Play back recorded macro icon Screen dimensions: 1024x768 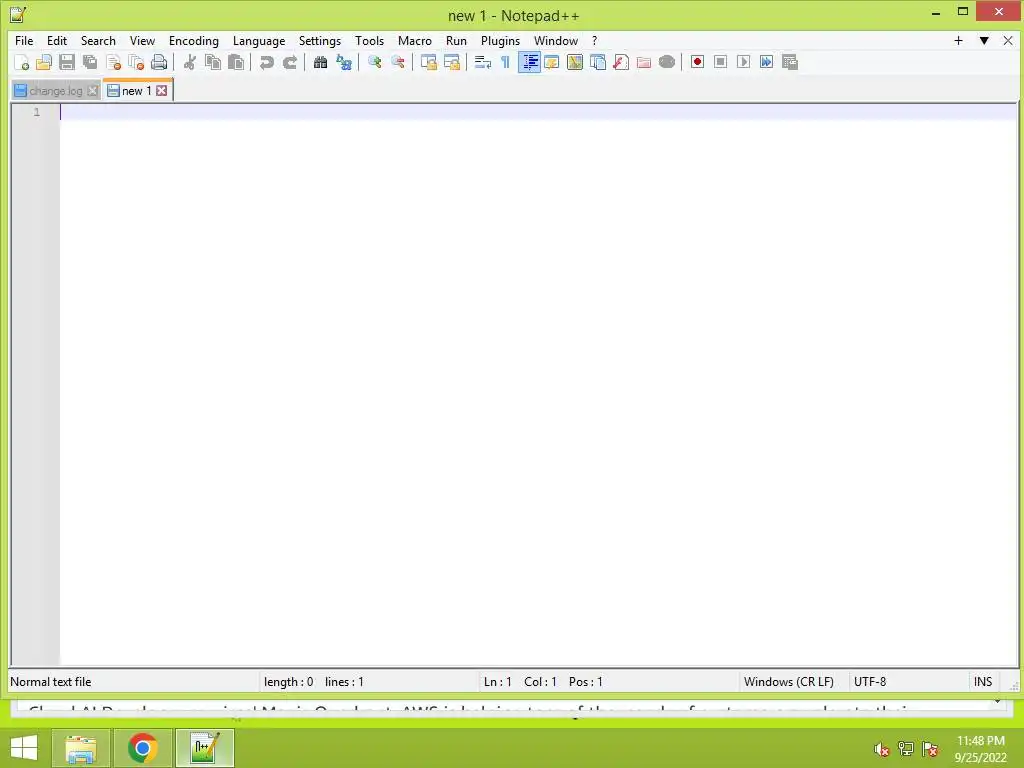(x=743, y=62)
